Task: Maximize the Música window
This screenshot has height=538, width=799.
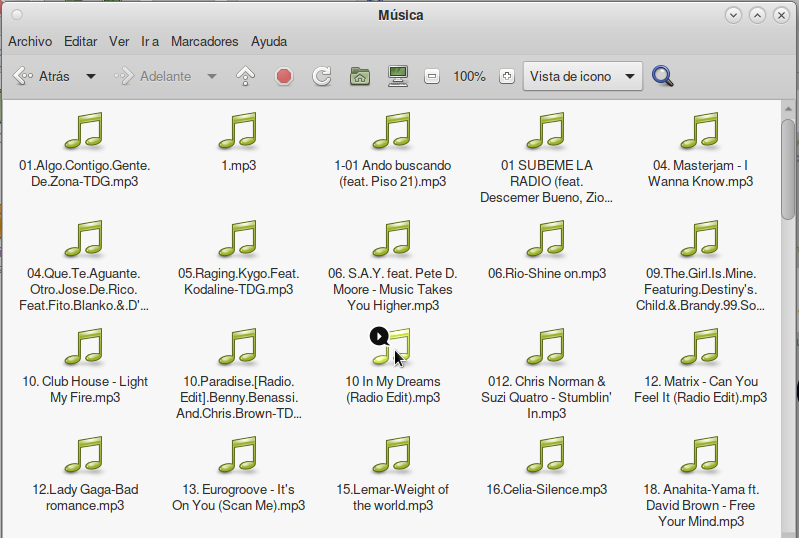Action: click(757, 15)
